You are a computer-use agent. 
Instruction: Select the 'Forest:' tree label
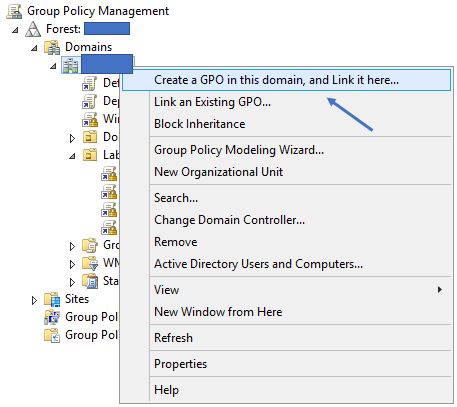tap(63, 29)
